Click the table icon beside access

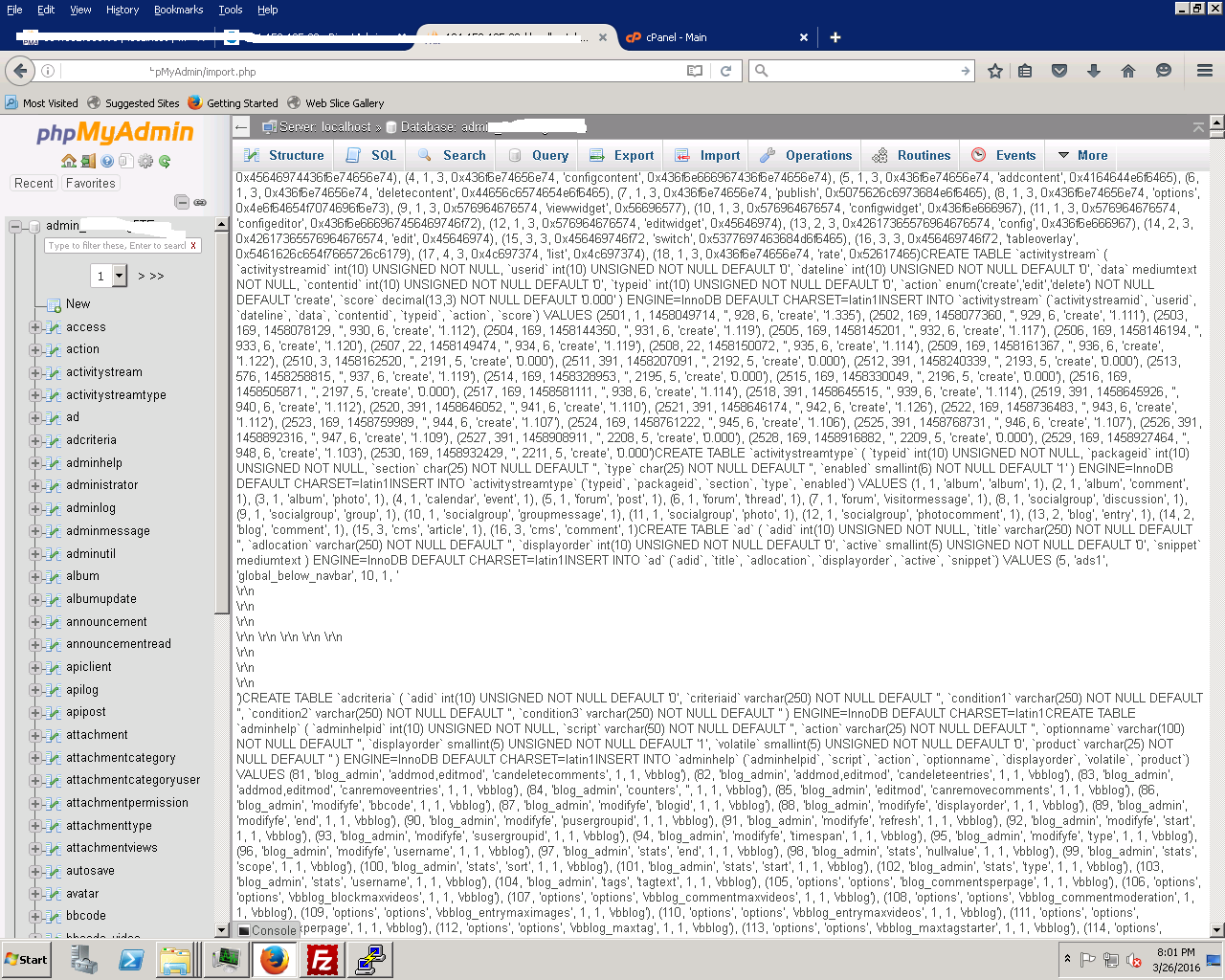pyautogui.click(x=53, y=327)
